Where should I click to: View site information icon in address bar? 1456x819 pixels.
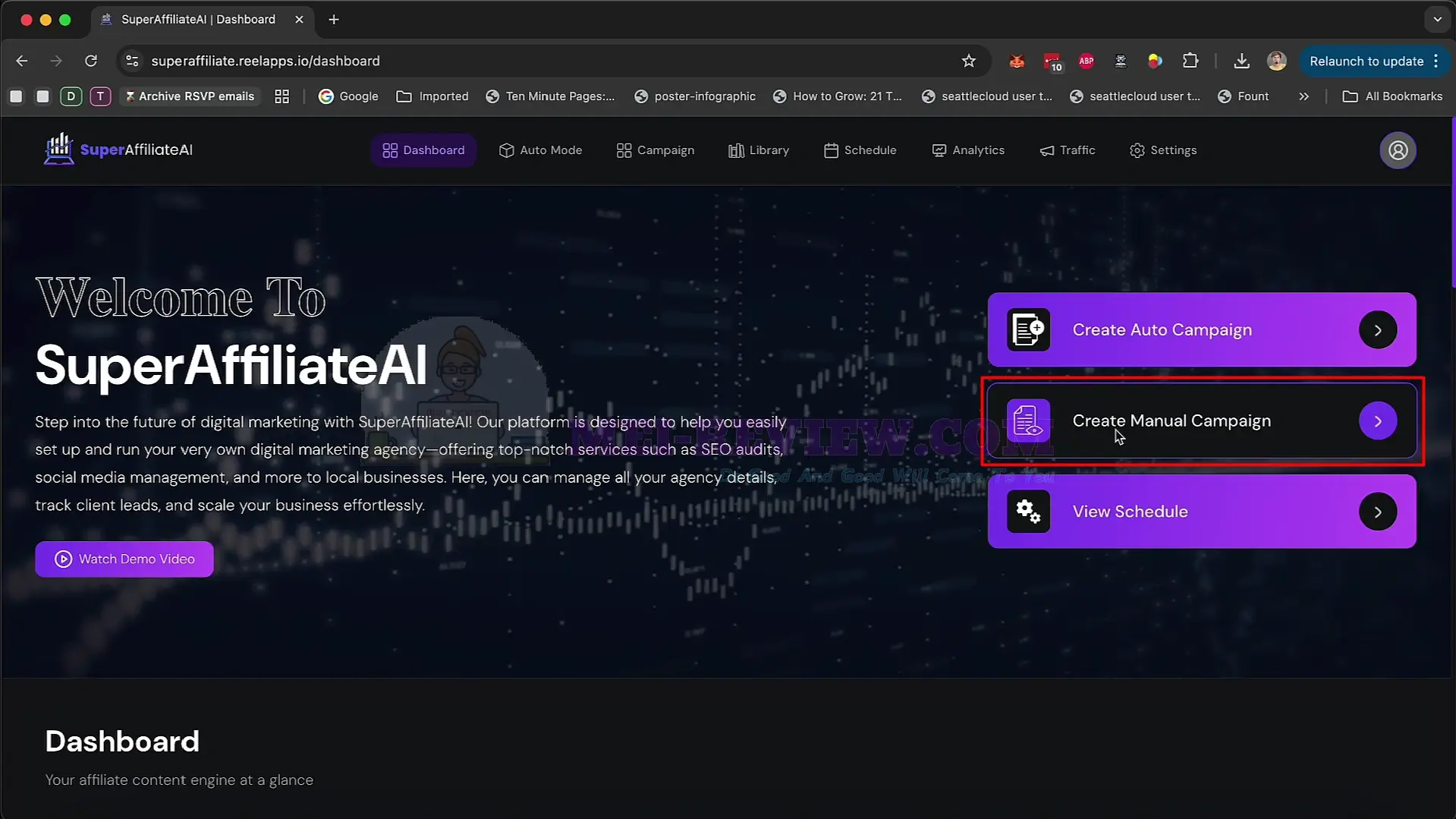[132, 61]
